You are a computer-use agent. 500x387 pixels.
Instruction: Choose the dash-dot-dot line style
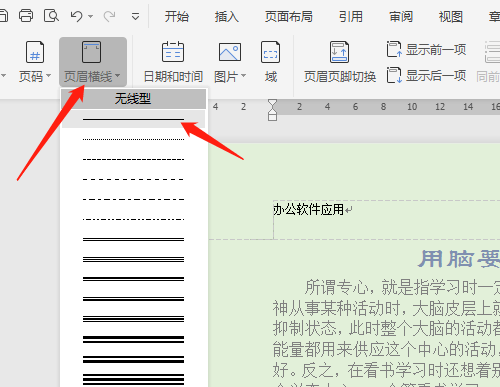133,219
